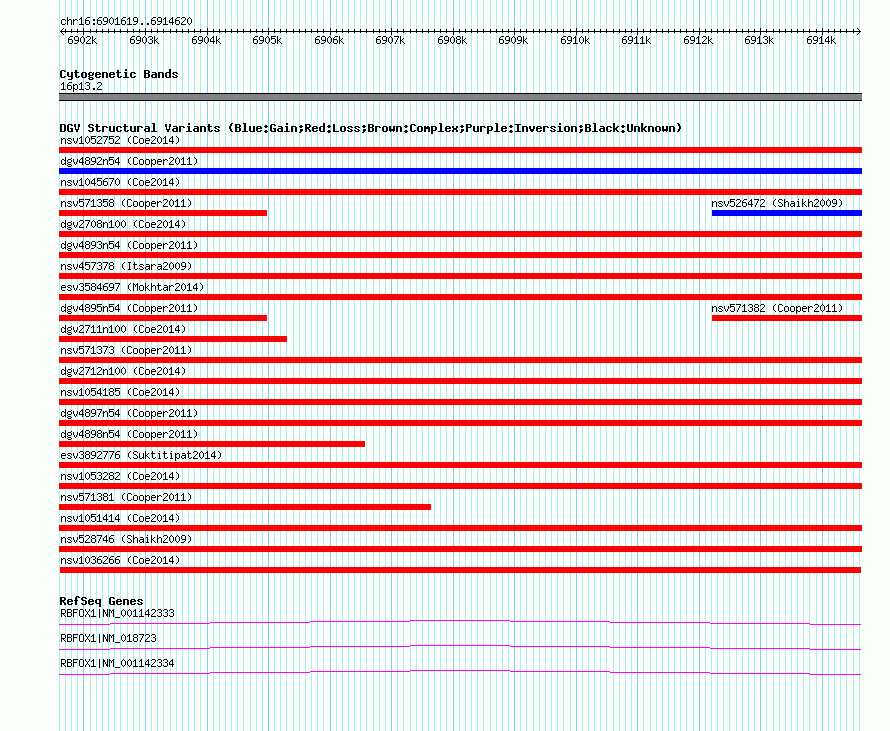The image size is (890, 731).
Task: Select the red nsv571382 loss bar
Action: click(787, 318)
